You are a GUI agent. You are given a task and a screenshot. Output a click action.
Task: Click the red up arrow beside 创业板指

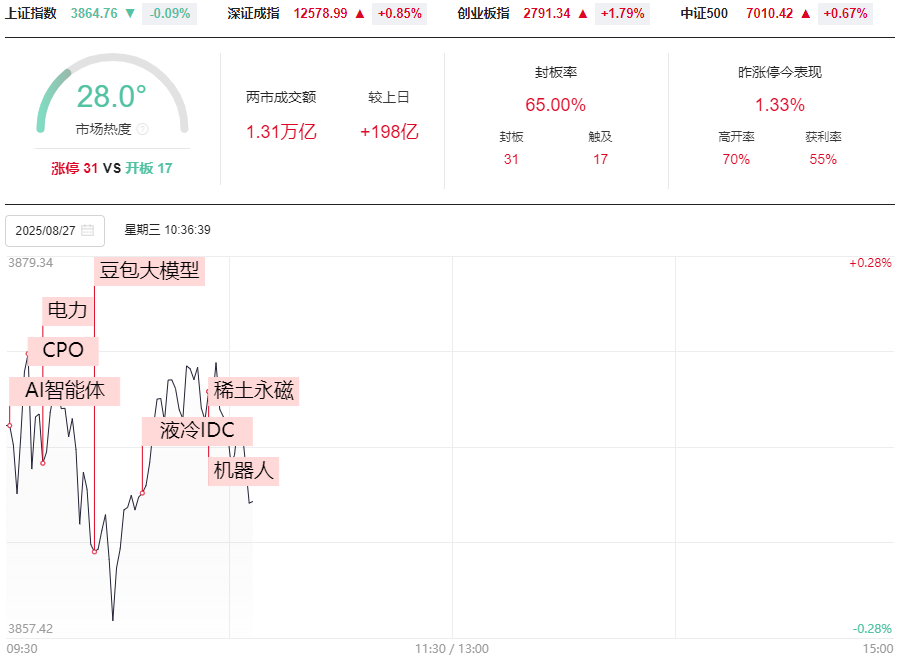583,14
